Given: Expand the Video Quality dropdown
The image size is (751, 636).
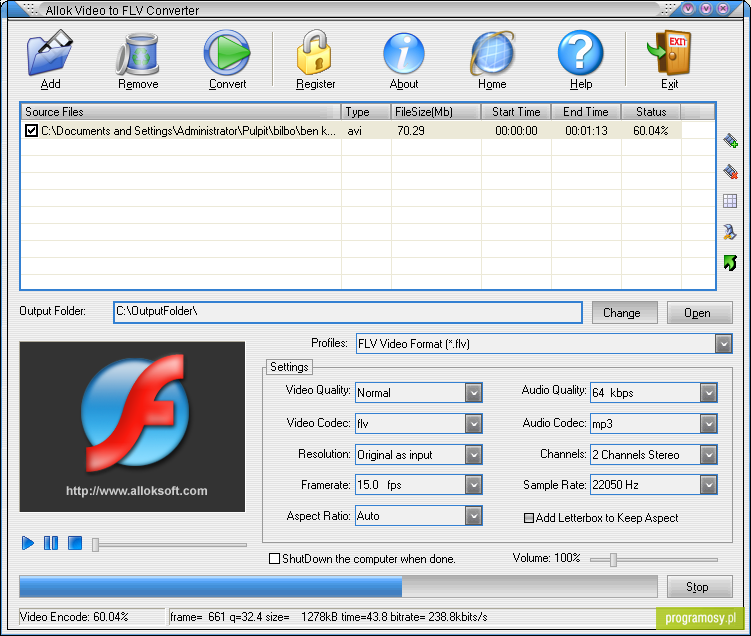Looking at the screenshot, I should [x=473, y=393].
